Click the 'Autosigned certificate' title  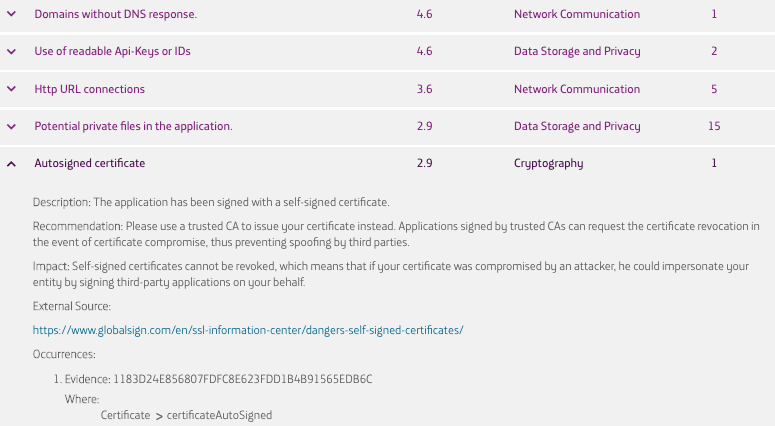(x=89, y=163)
